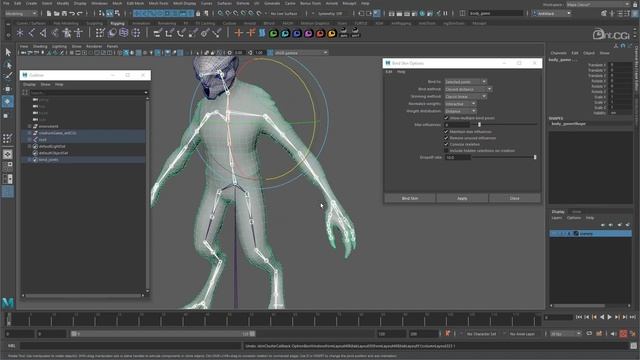Click the Max influences slider handle
The width and height of the screenshot is (640, 360).
click(479, 124)
